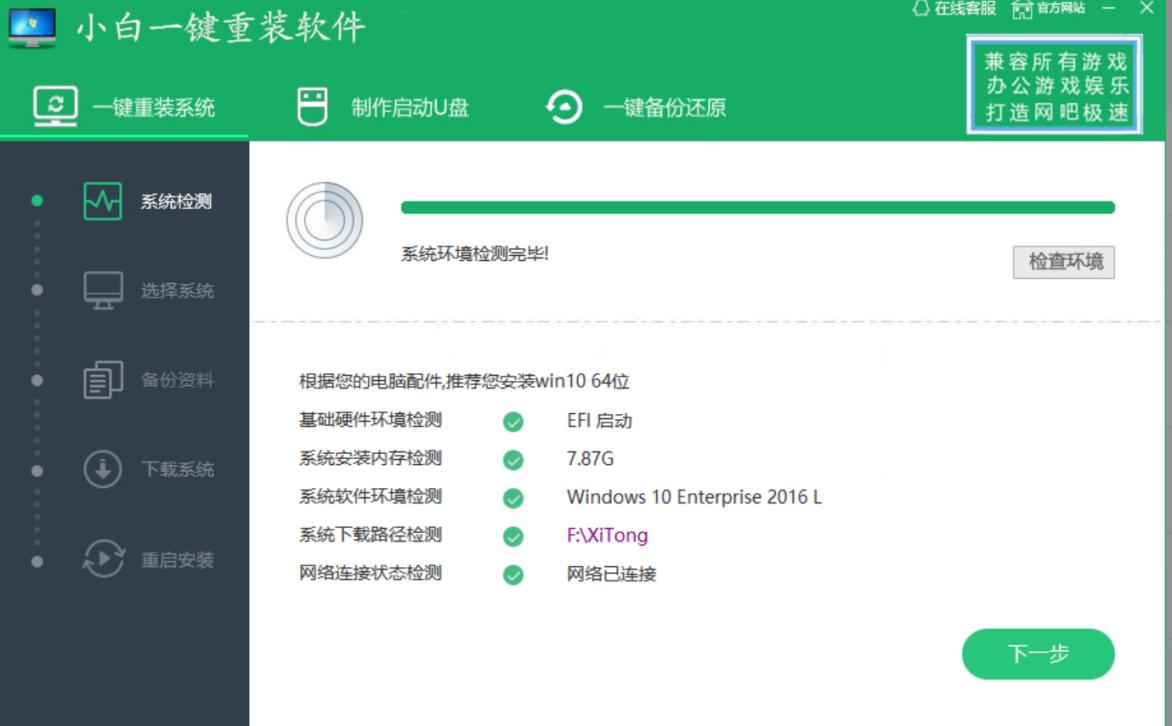Click the green detection progress bar

pyautogui.click(x=758, y=205)
